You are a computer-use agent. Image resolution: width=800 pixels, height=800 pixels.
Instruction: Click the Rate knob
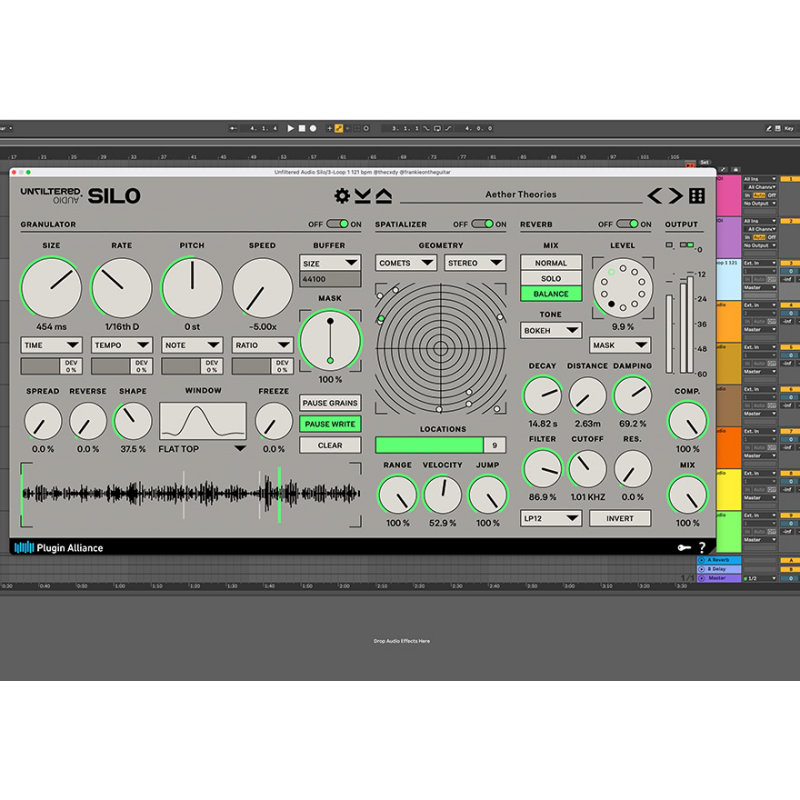(x=121, y=288)
